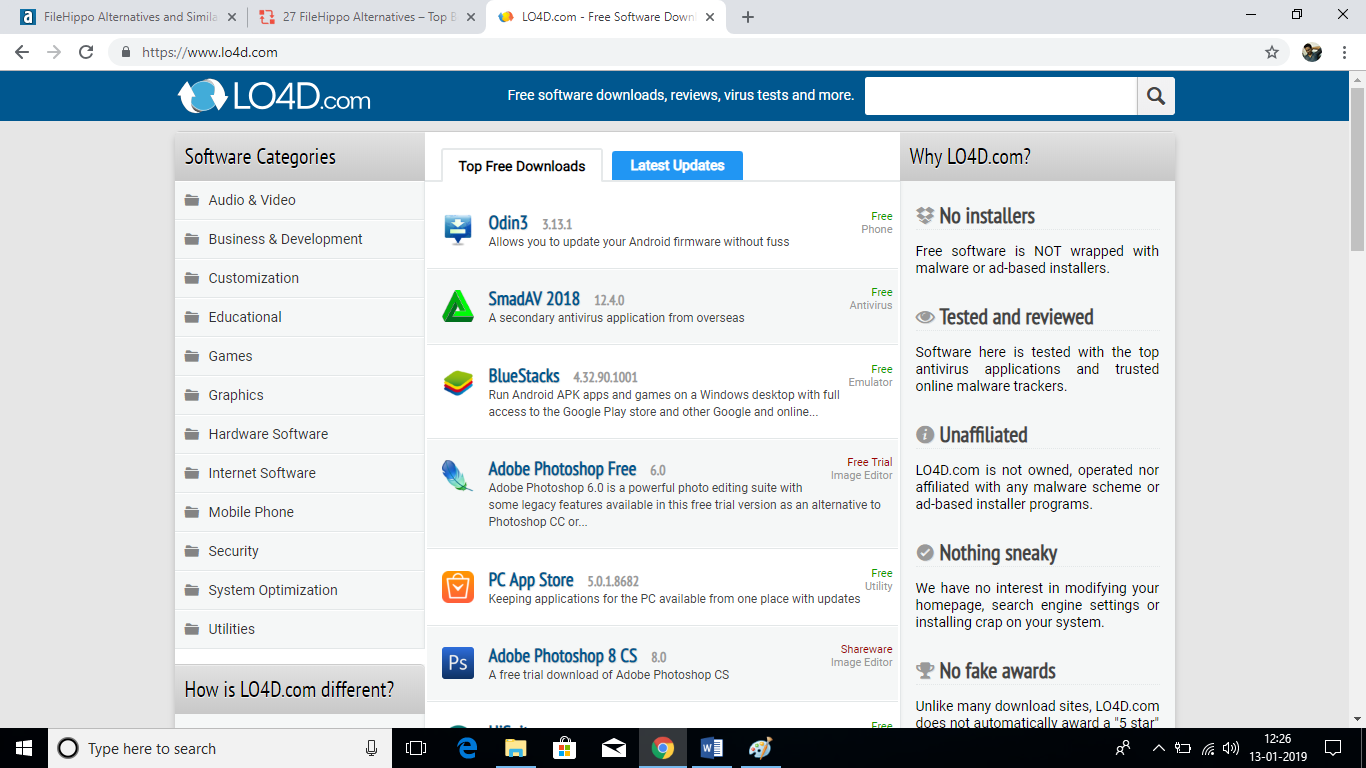Screen dimensions: 1366x768
Task: Click the magnifier search button on LO4D
Action: pos(1156,96)
